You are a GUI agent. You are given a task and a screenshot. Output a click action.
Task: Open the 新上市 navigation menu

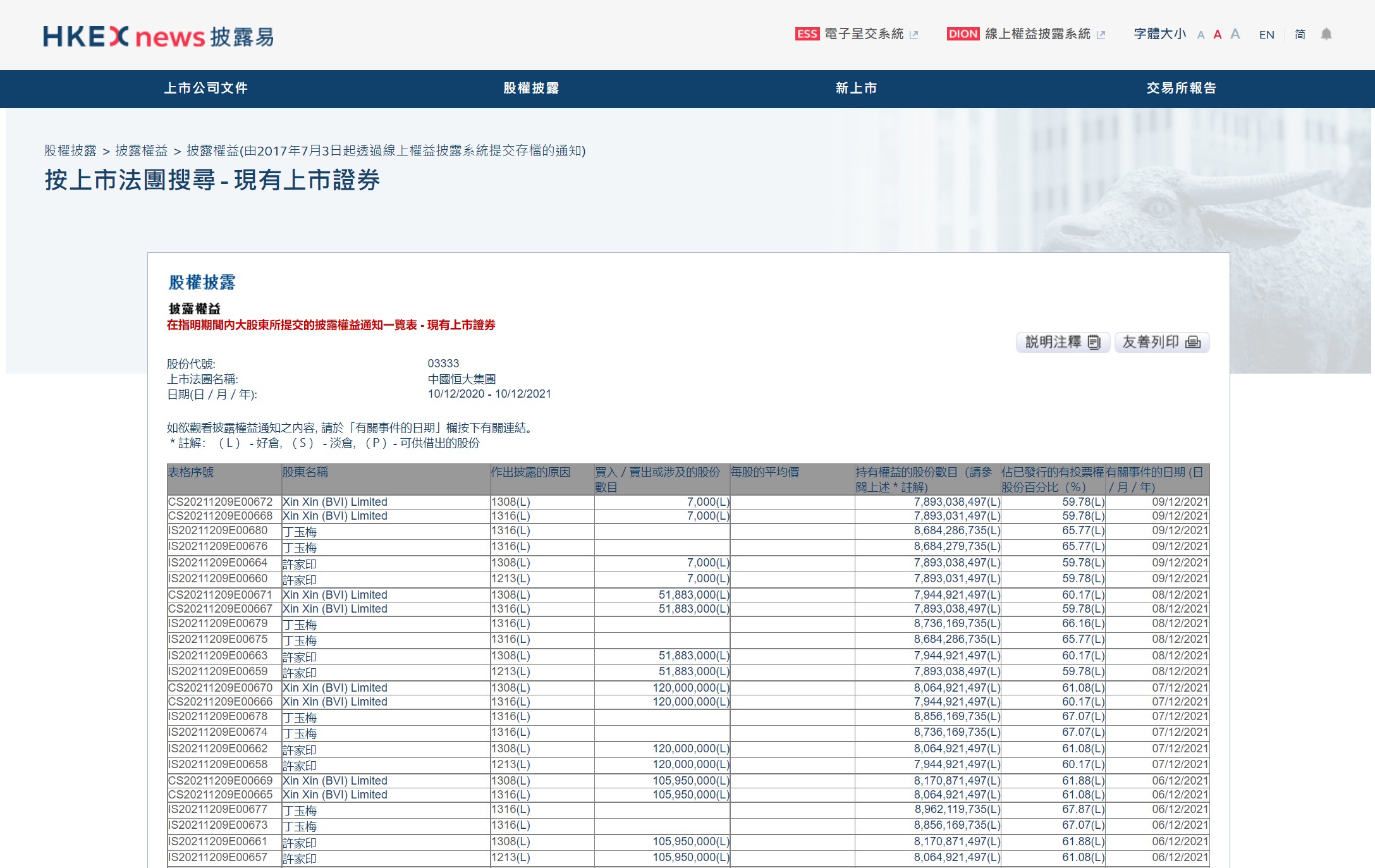tap(856, 89)
